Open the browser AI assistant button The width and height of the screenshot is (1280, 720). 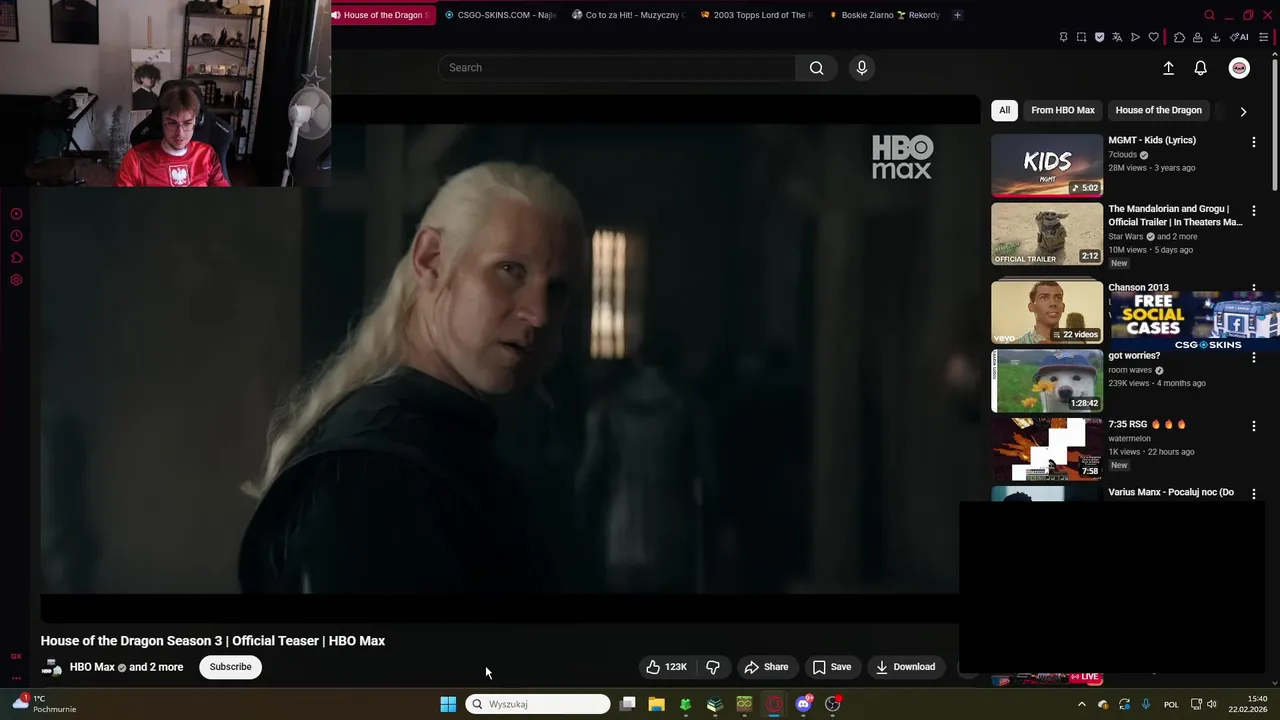pos(1239,37)
